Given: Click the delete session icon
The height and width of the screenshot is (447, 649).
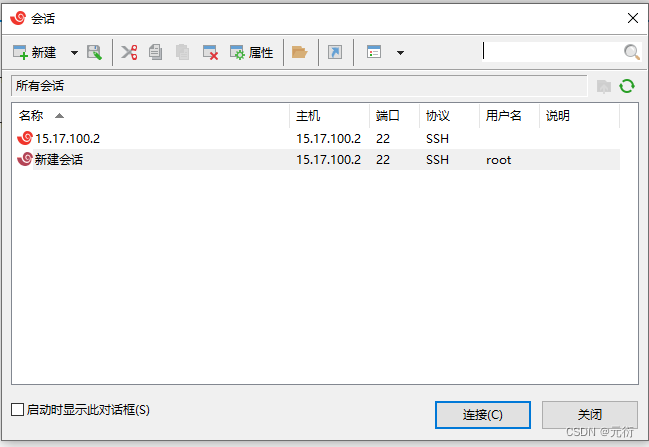Looking at the screenshot, I should click(210, 53).
